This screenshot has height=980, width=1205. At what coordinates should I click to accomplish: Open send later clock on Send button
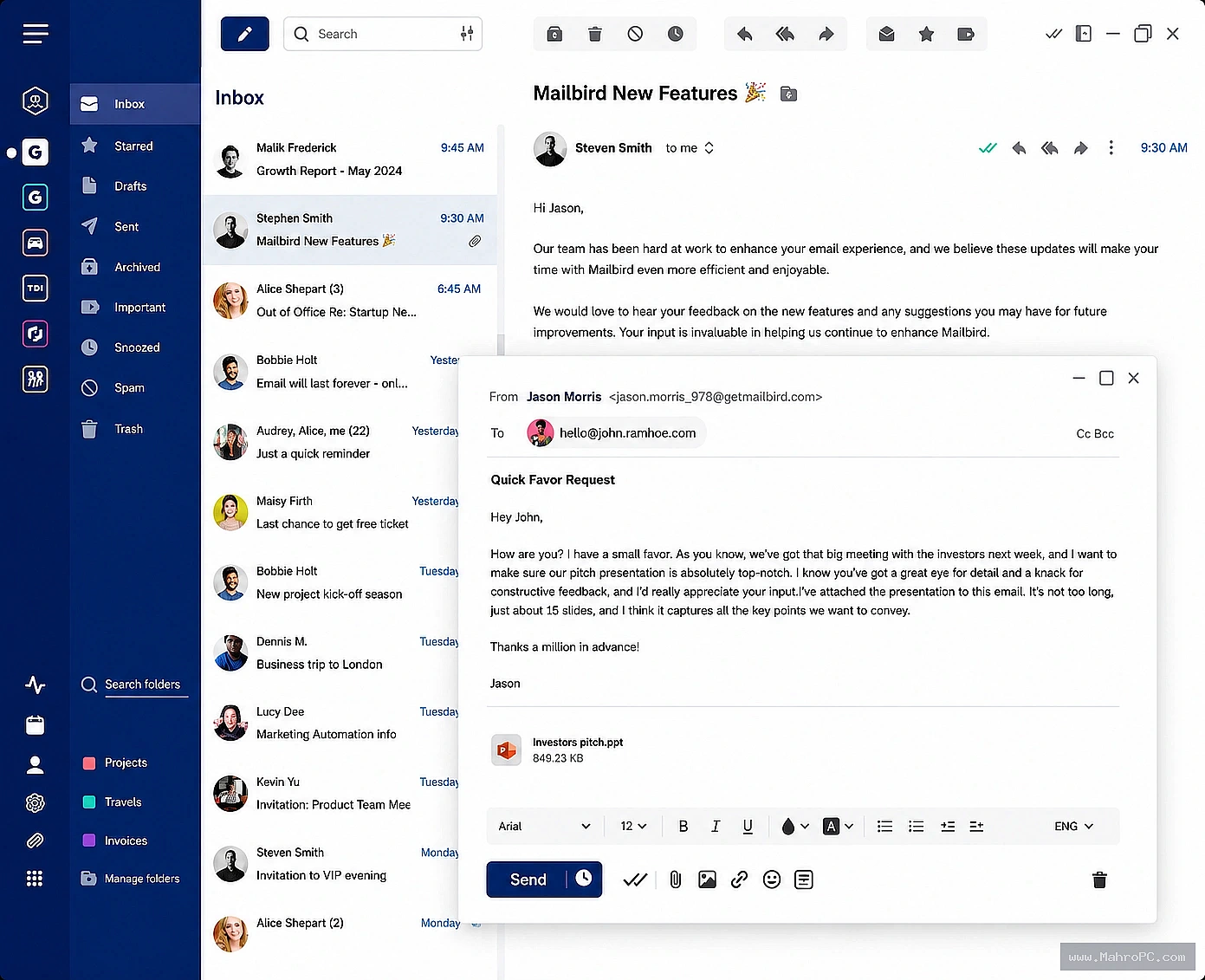coord(584,879)
